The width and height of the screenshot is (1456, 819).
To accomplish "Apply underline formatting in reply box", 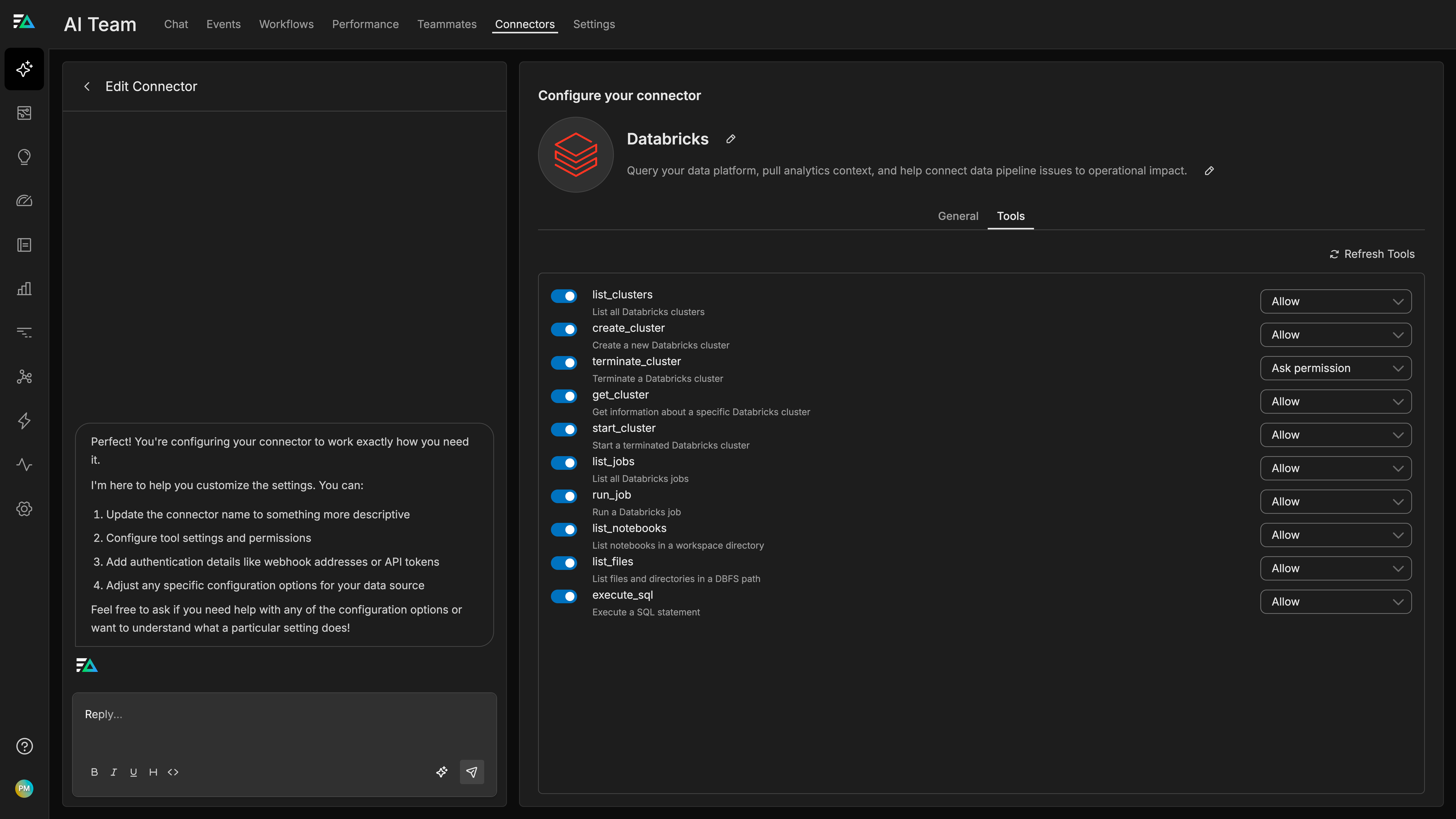I will [133, 772].
